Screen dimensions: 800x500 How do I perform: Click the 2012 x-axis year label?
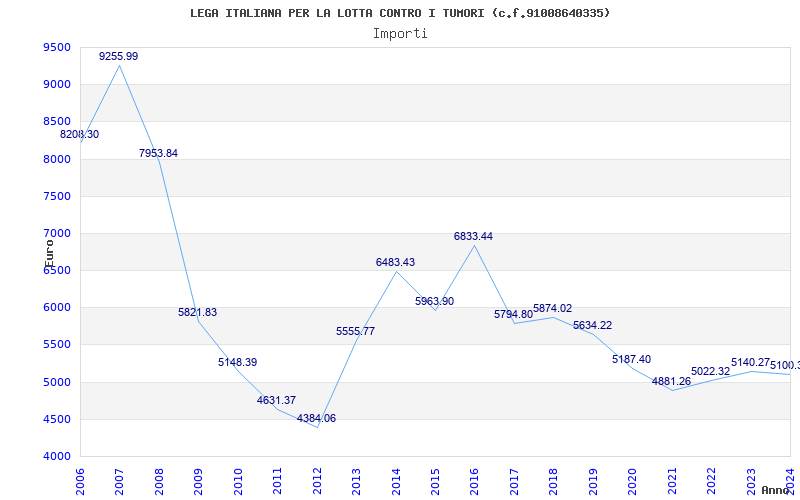click(x=317, y=482)
